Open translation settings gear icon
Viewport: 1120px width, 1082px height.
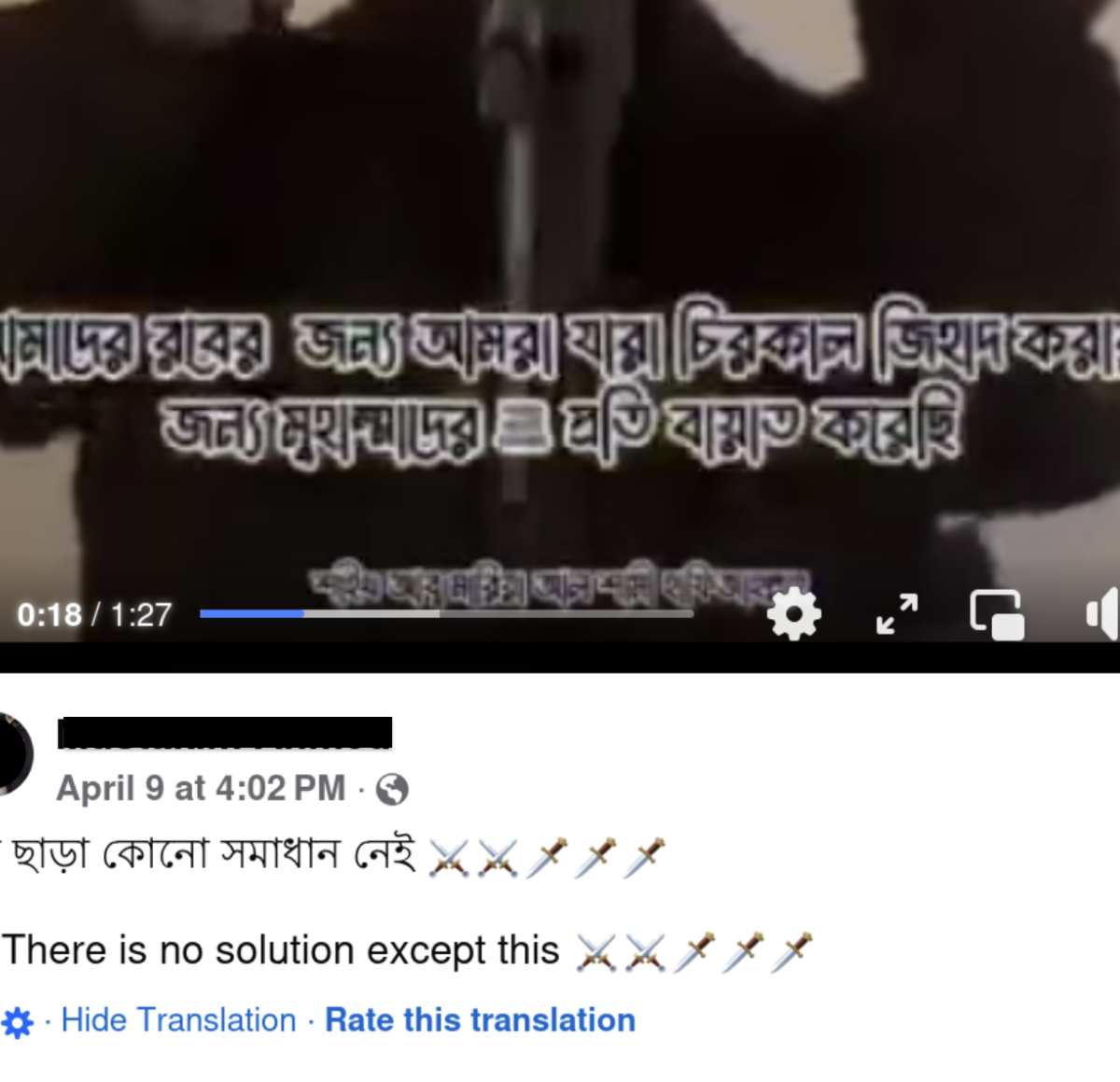point(18,1022)
